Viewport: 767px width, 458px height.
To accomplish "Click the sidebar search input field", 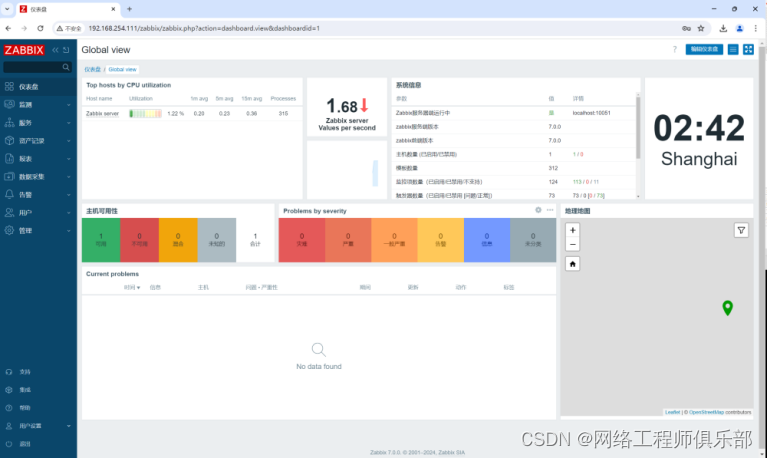I will click(x=33, y=67).
